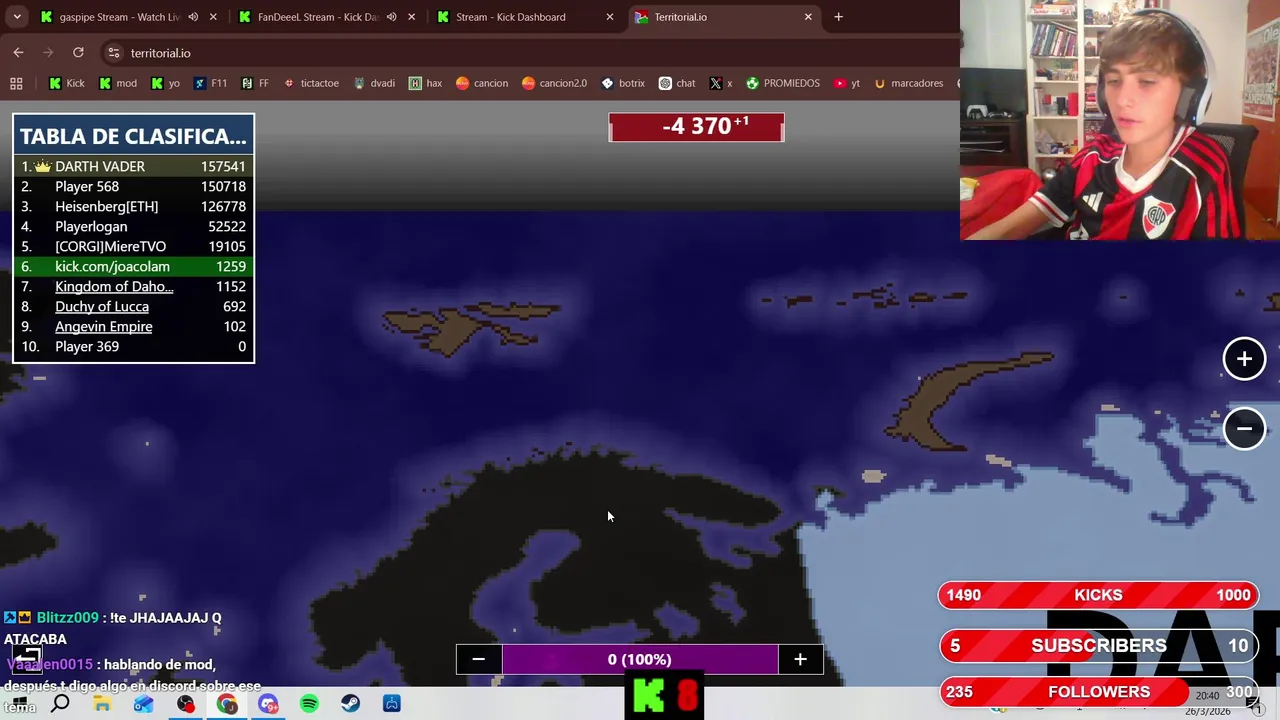Select [CORGI]MiereTVO in the leaderboard

(133, 246)
